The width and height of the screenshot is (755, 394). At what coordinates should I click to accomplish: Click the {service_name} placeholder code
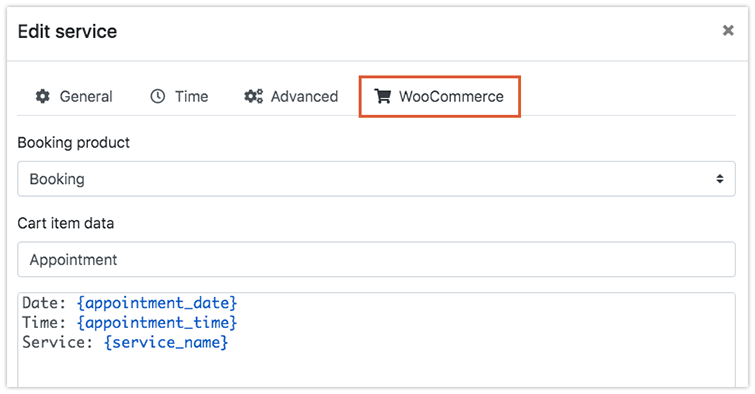point(166,342)
